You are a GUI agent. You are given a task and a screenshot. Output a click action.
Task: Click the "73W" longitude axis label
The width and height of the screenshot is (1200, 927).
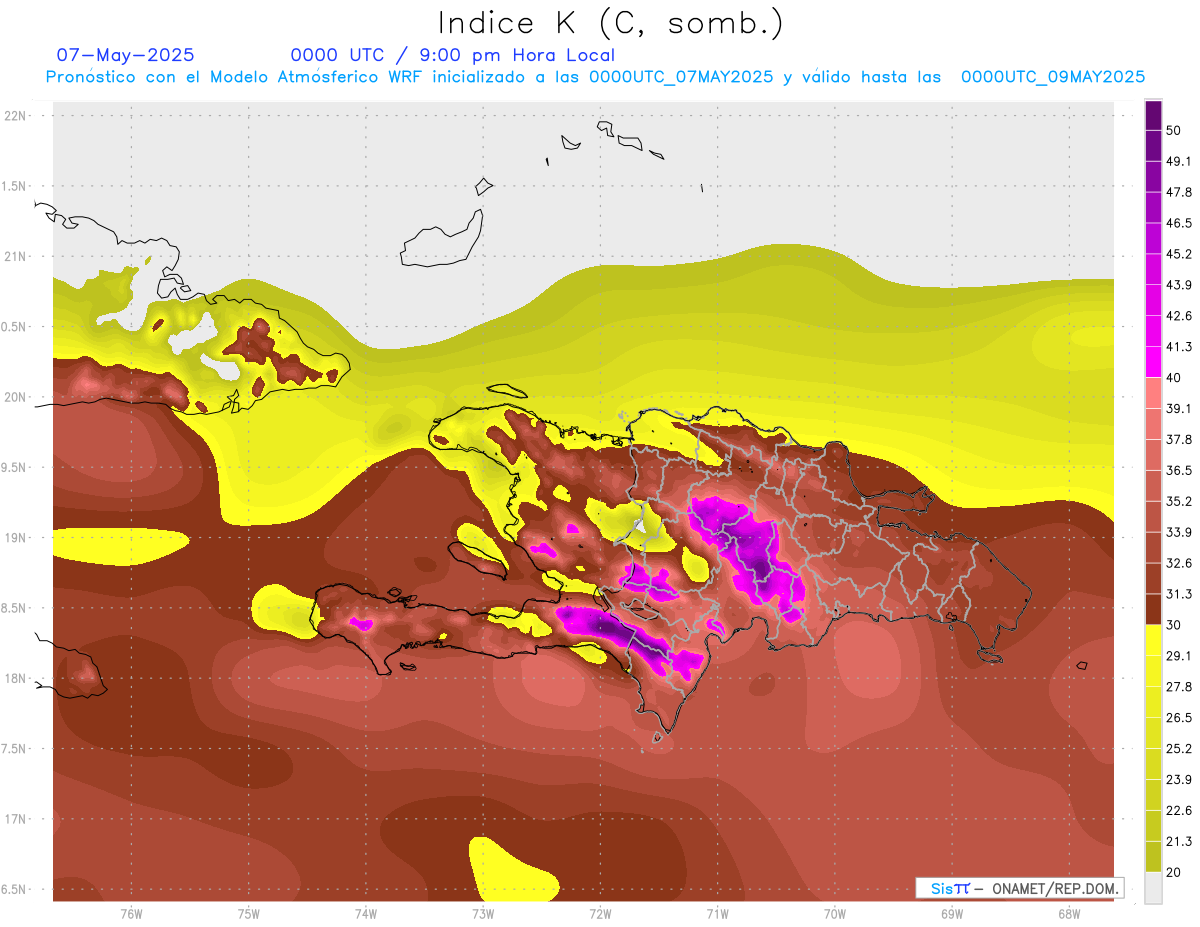pyautogui.click(x=483, y=914)
